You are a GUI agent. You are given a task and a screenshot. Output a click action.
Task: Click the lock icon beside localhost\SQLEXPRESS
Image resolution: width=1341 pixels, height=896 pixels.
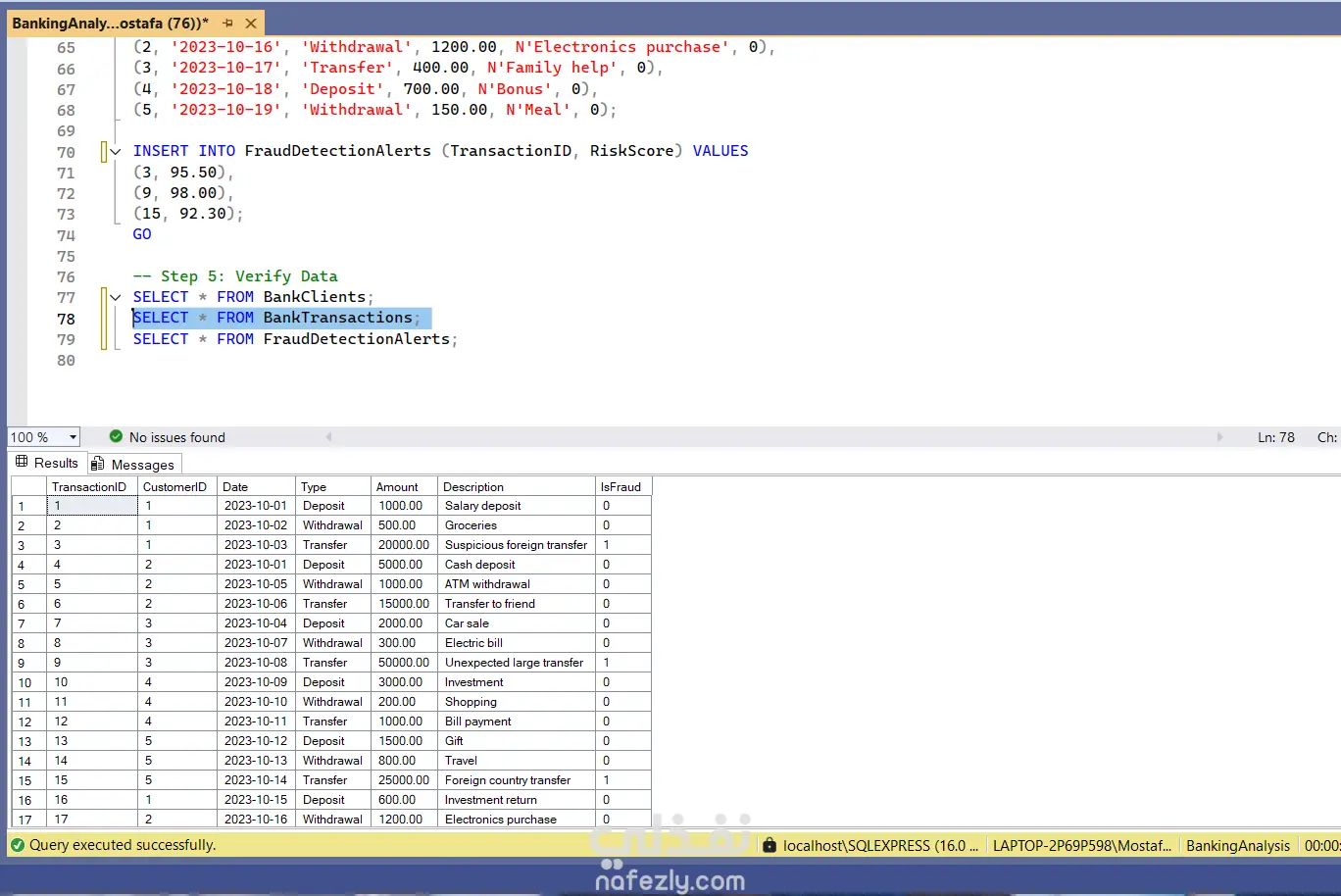pyautogui.click(x=770, y=845)
